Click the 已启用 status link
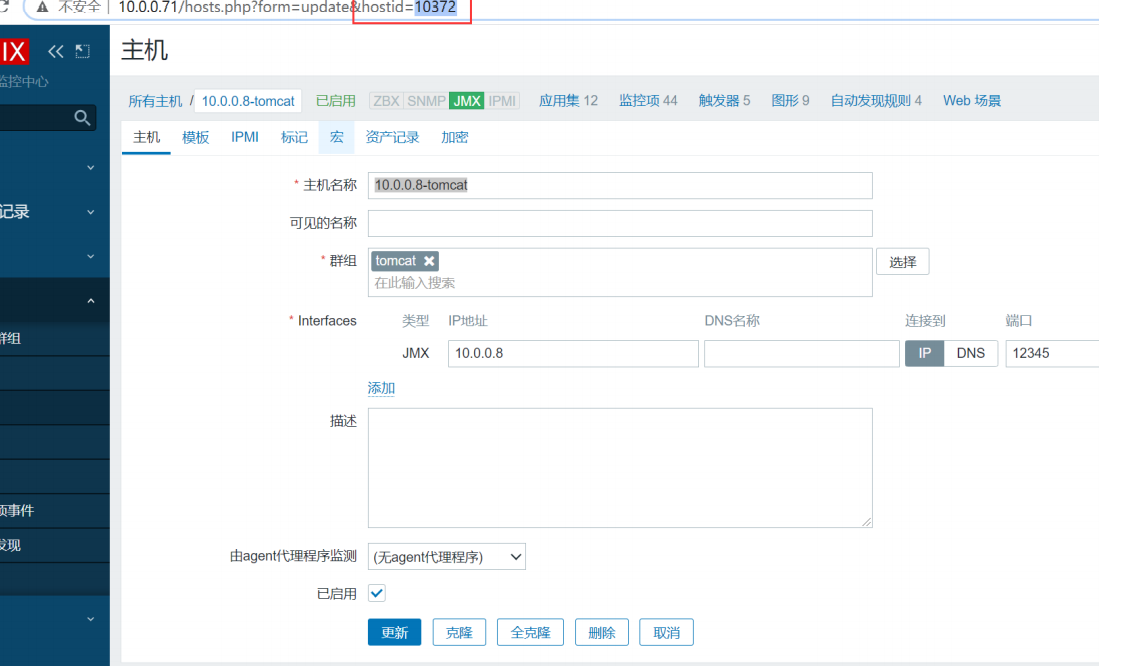Screen dimensions: 1142x666 pyautogui.click(x=336, y=101)
